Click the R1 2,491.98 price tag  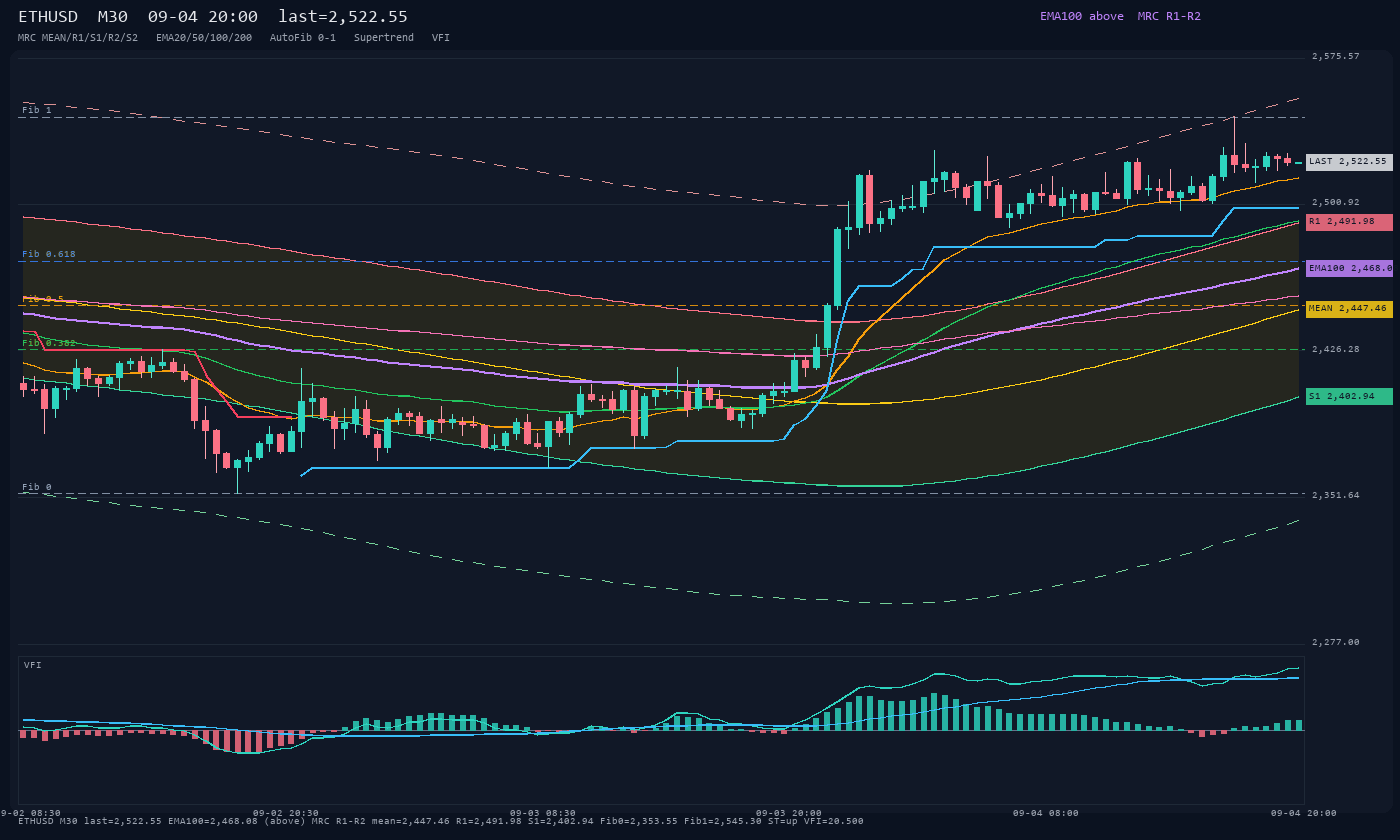pos(1349,222)
